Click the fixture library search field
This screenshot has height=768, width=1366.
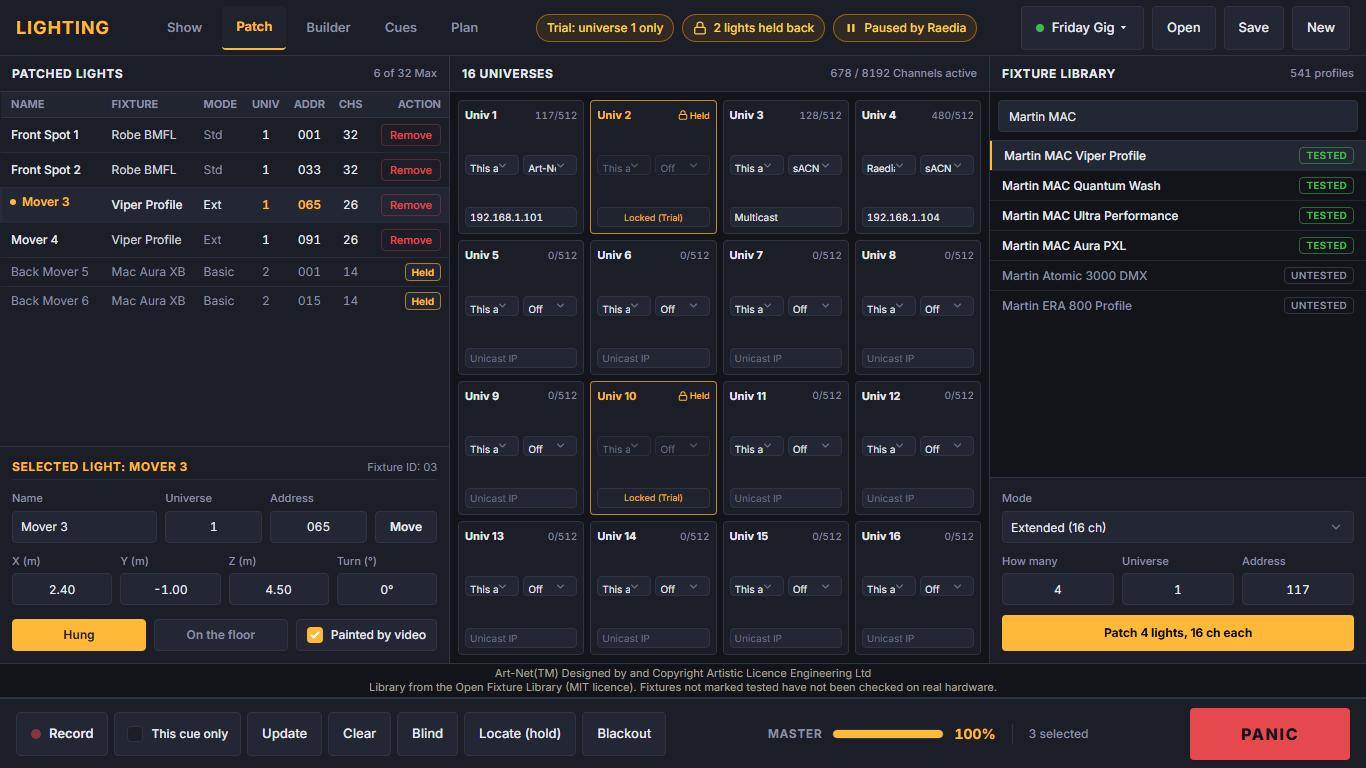[1178, 117]
